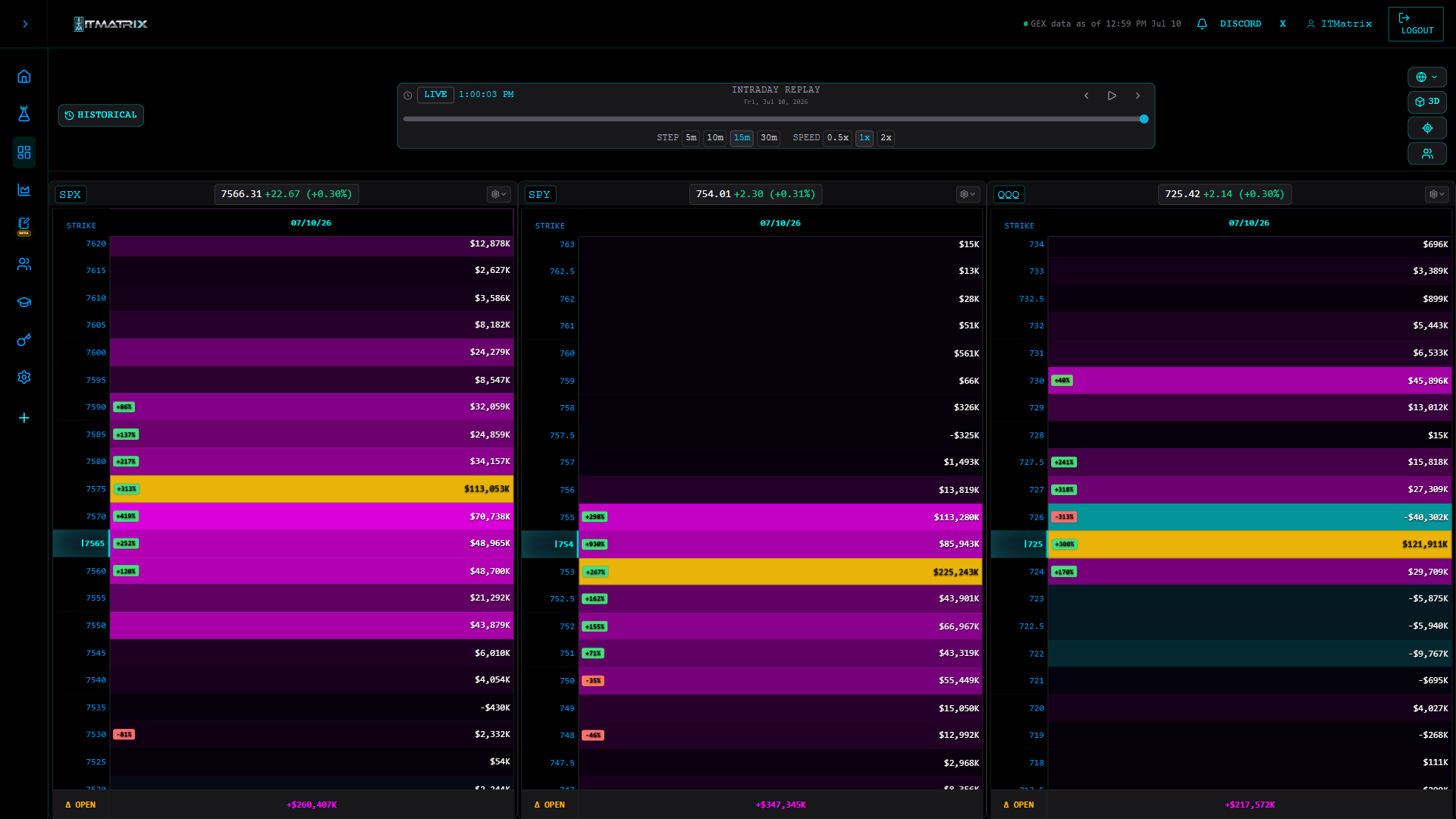Image resolution: width=1456 pixels, height=819 pixels.
Task: Click the SPX 07/10/26 expiry header
Action: coord(311,224)
